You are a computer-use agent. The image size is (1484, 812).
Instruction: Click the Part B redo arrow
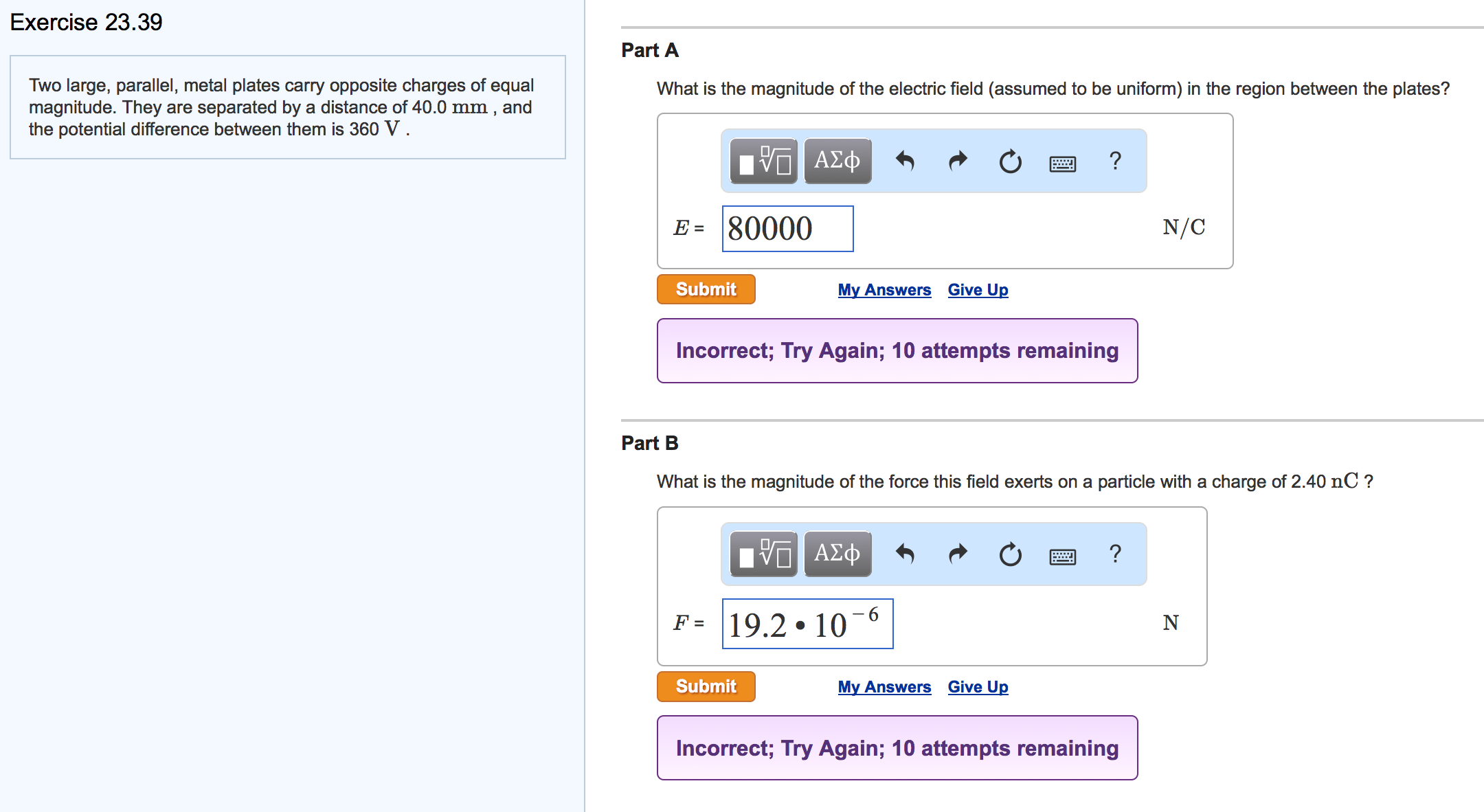tap(958, 554)
